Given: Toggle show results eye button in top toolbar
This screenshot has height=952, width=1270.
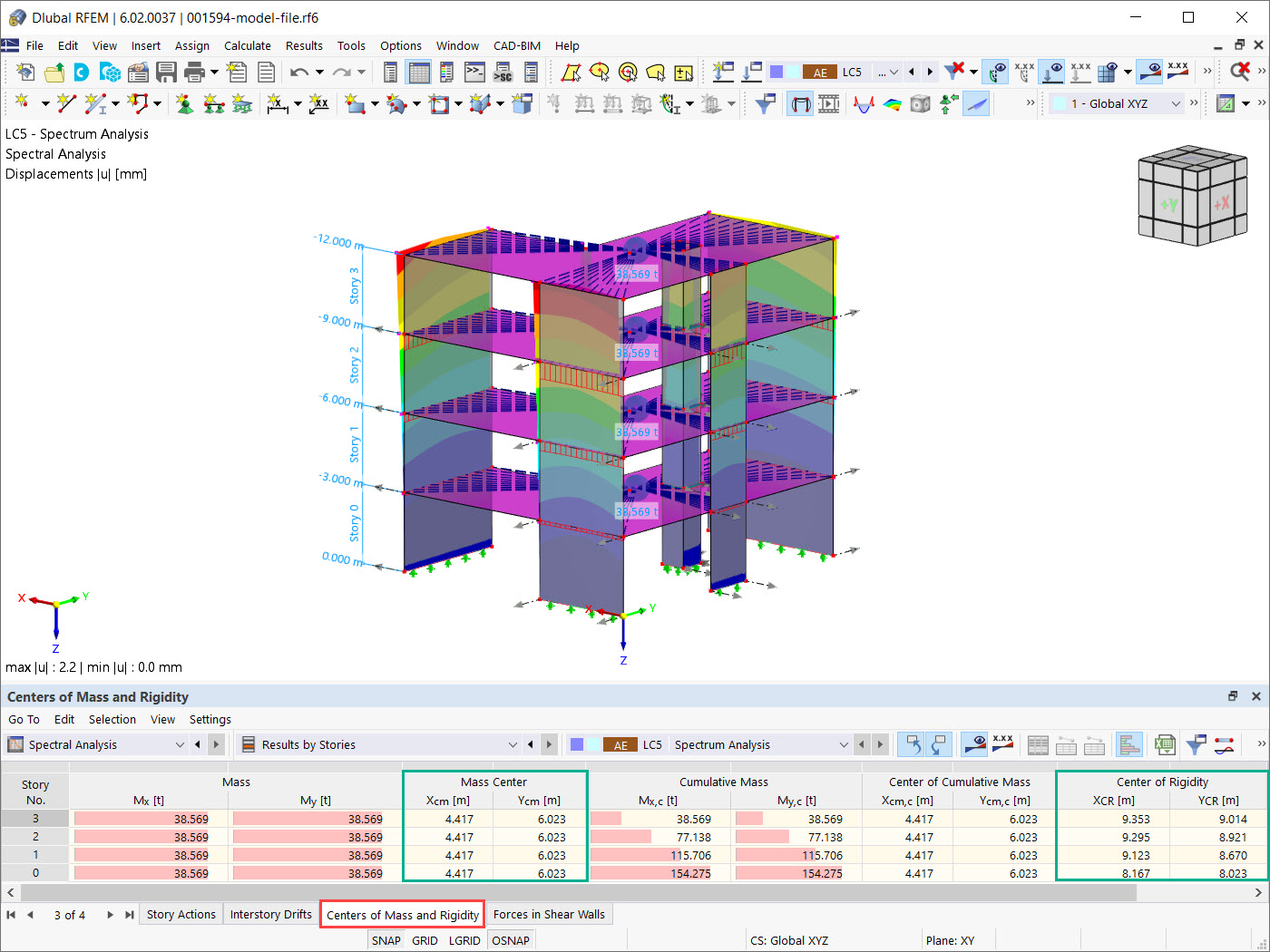Looking at the screenshot, I should [1150, 72].
